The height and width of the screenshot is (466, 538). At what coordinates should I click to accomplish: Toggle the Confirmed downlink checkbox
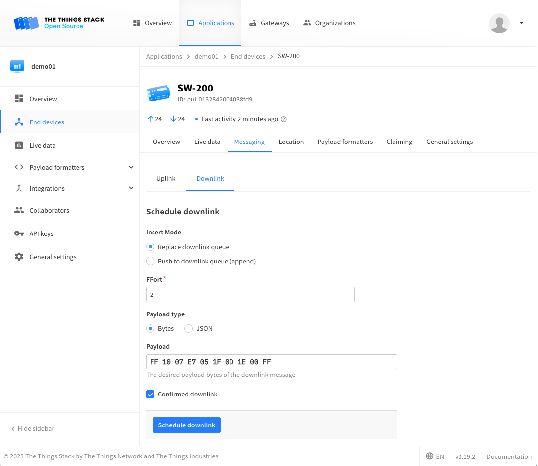click(x=150, y=394)
